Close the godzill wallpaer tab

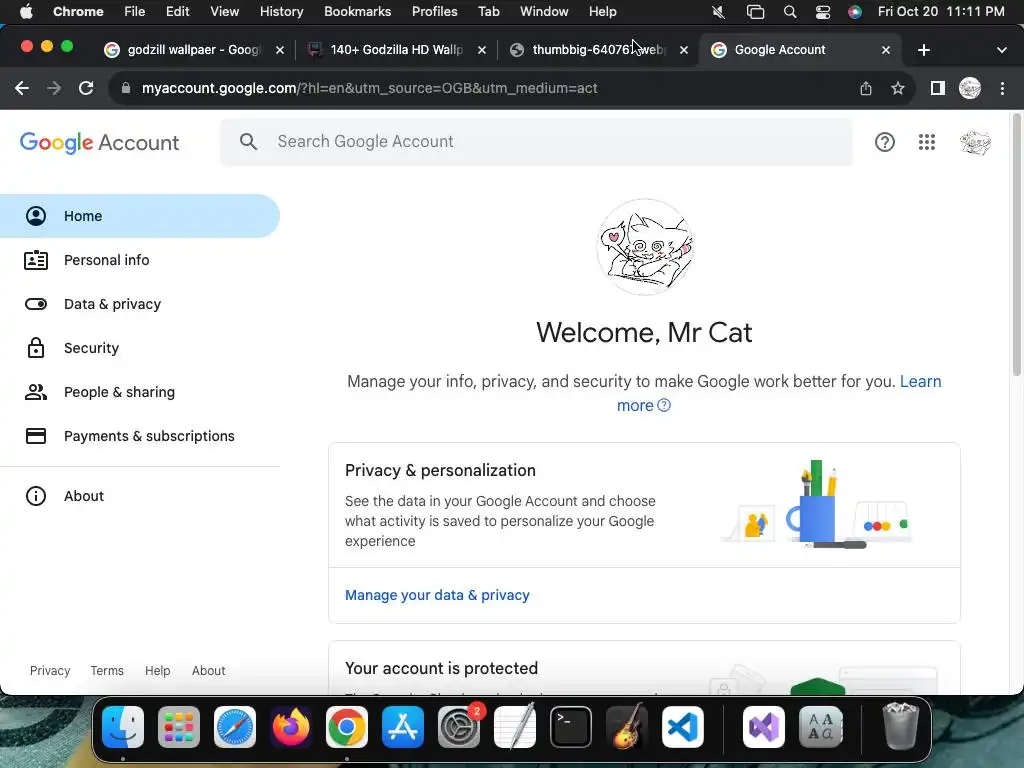(280, 50)
